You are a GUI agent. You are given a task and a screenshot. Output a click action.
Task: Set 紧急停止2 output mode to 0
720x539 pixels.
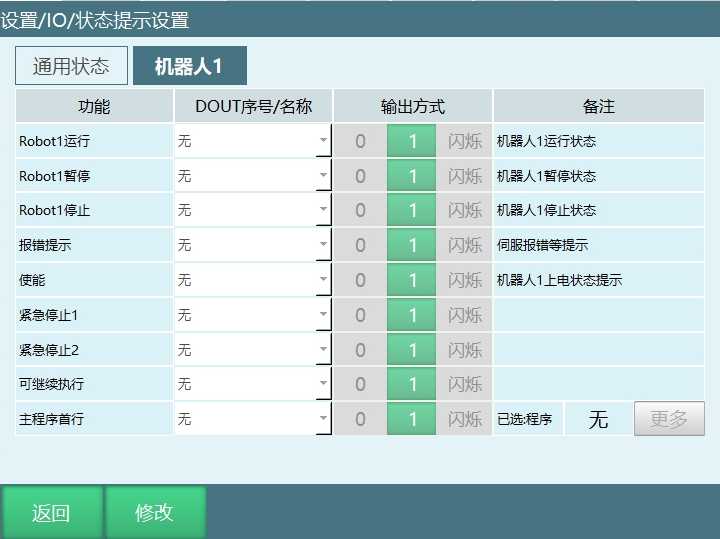pyautogui.click(x=360, y=349)
